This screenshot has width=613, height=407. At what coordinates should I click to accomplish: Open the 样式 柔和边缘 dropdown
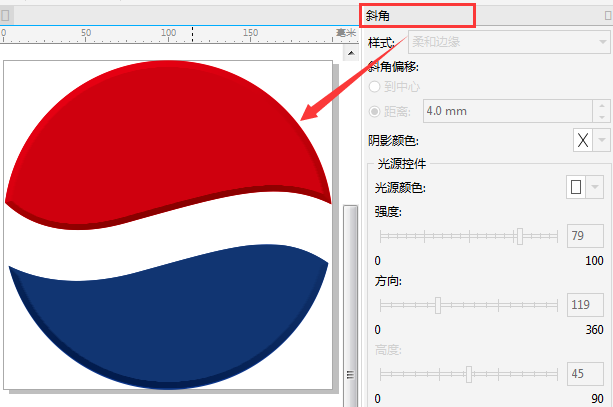click(509, 42)
